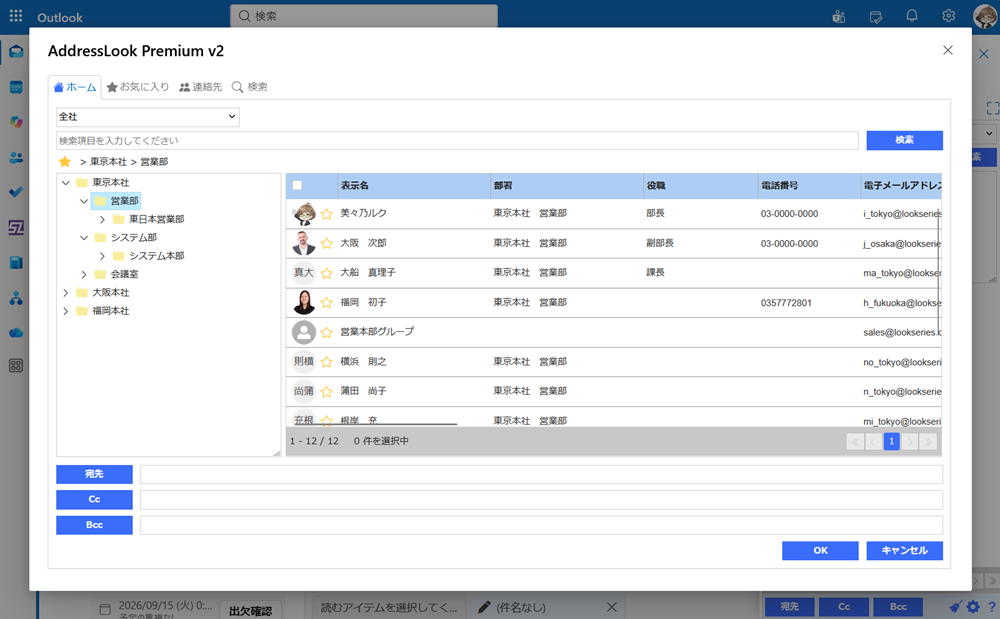
Task: Favorite 営業本部グループ with the star
Action: [x=327, y=332]
